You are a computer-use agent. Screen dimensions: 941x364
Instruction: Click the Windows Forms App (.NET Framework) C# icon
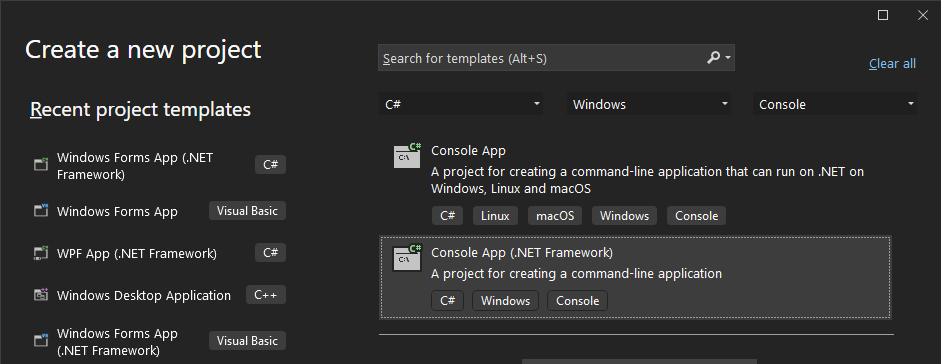[x=41, y=164]
